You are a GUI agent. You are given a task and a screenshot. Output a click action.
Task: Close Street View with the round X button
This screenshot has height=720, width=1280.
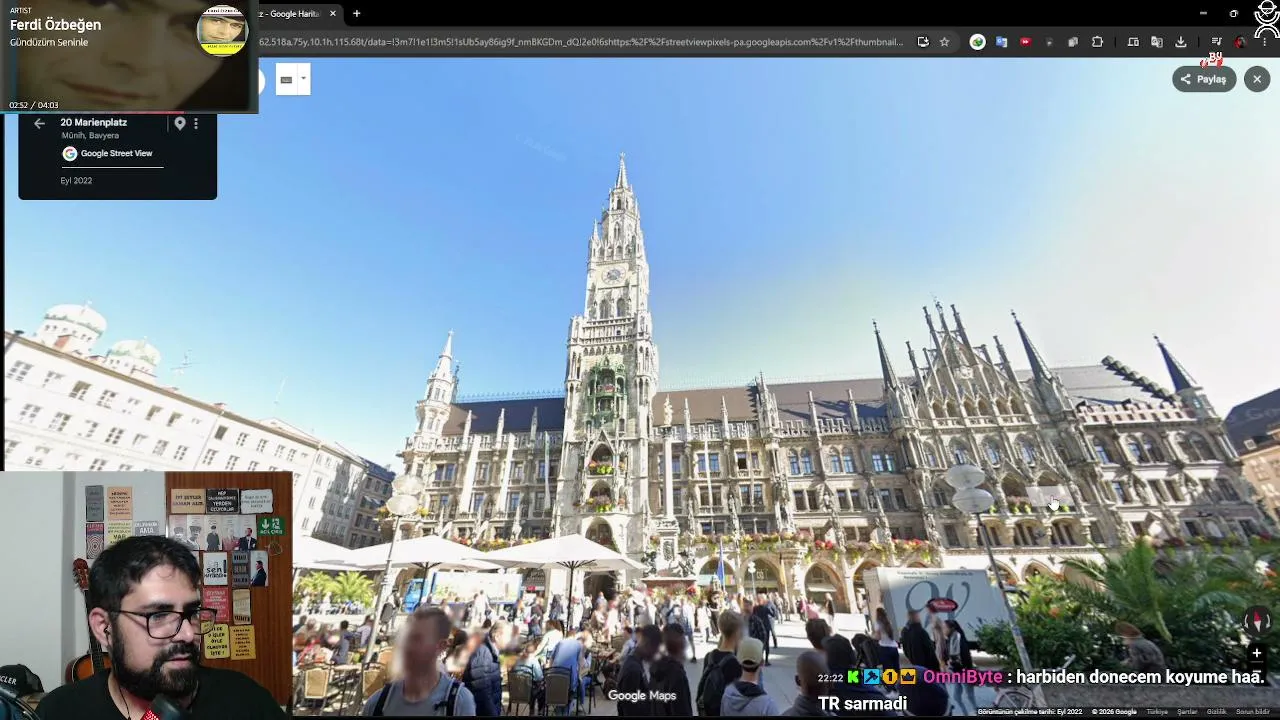[1257, 79]
